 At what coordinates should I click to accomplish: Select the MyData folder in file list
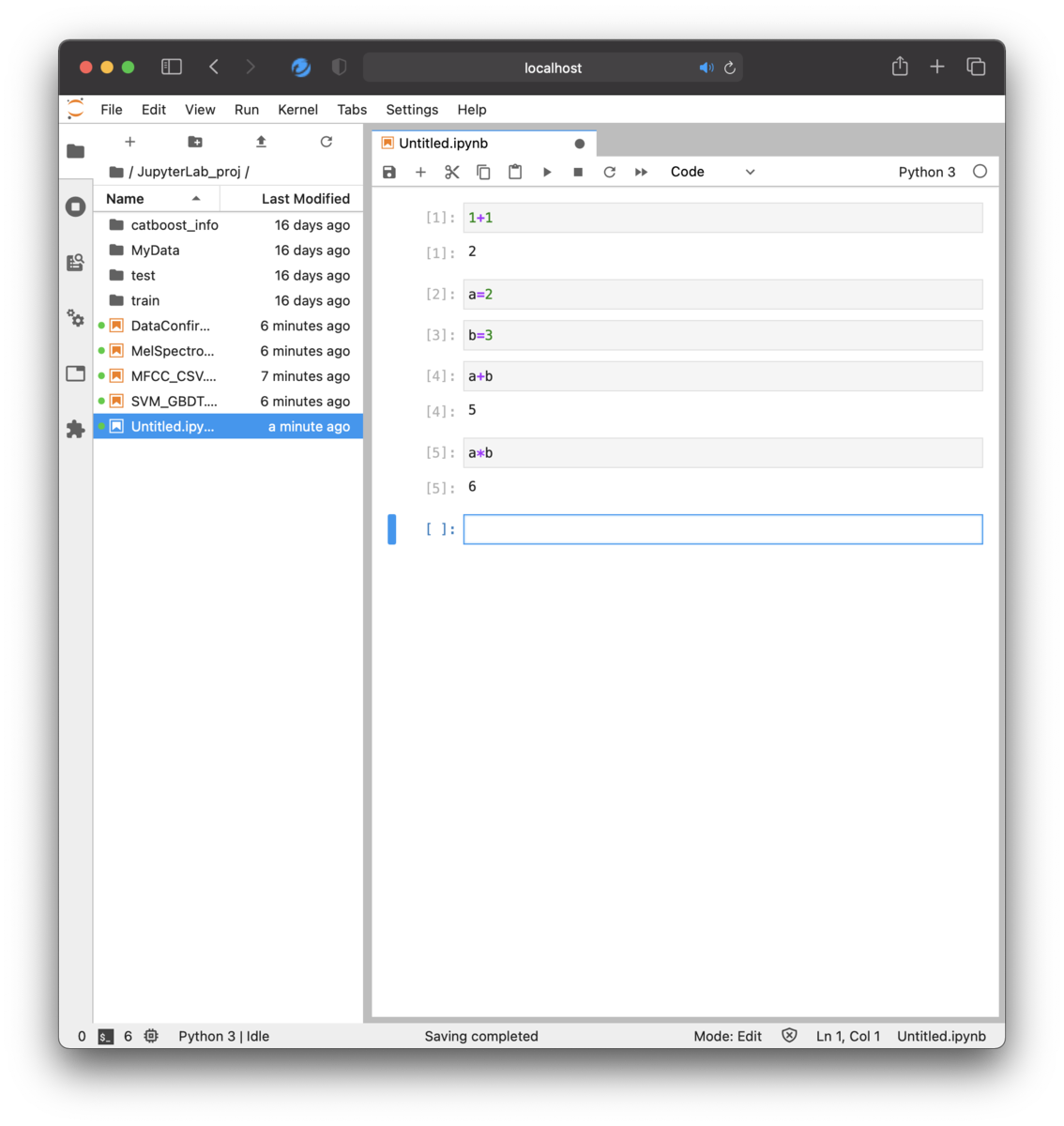228,251
